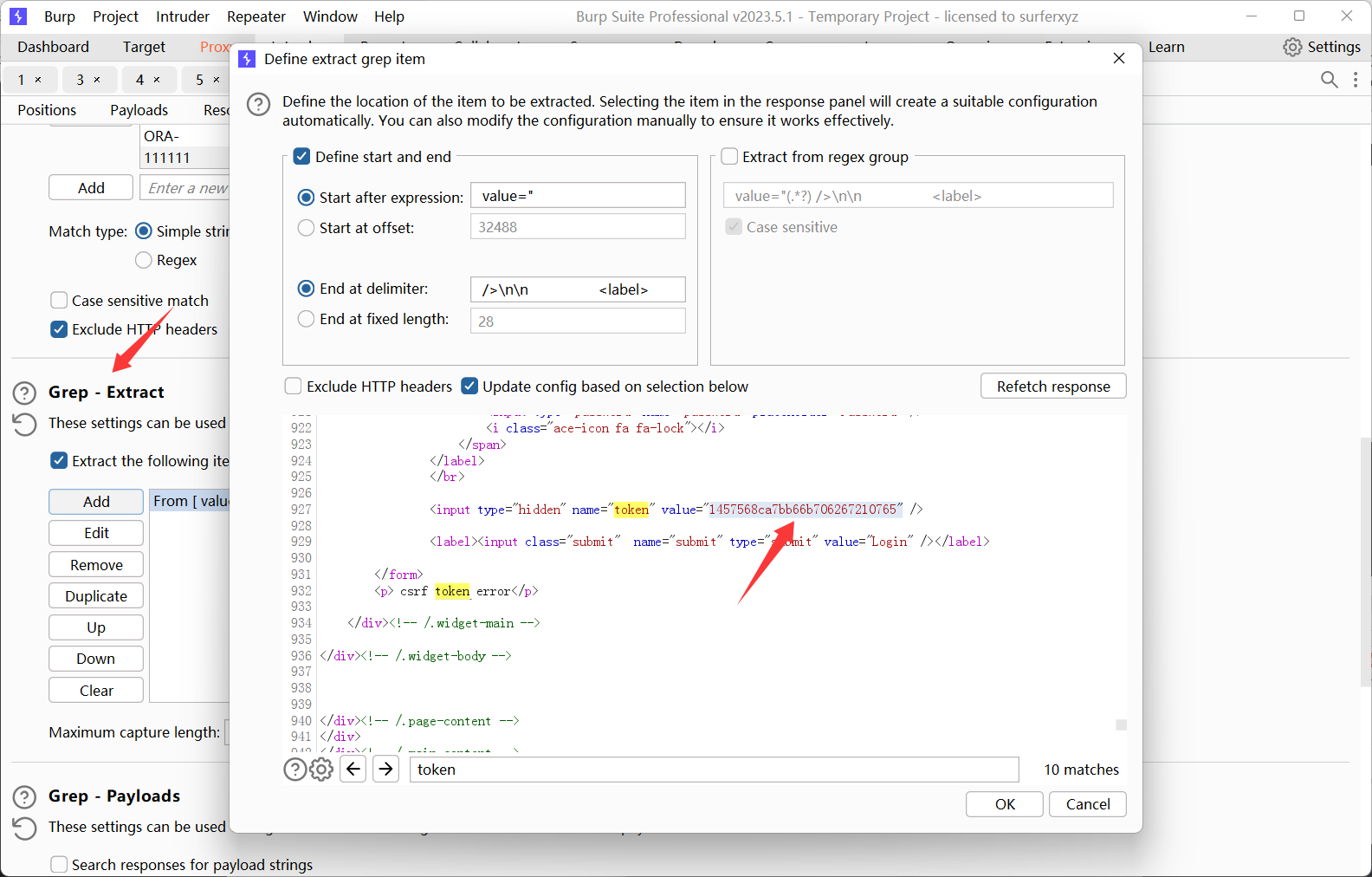Click the Burp Suite logo icon
The image size is (1372, 877).
18,16
